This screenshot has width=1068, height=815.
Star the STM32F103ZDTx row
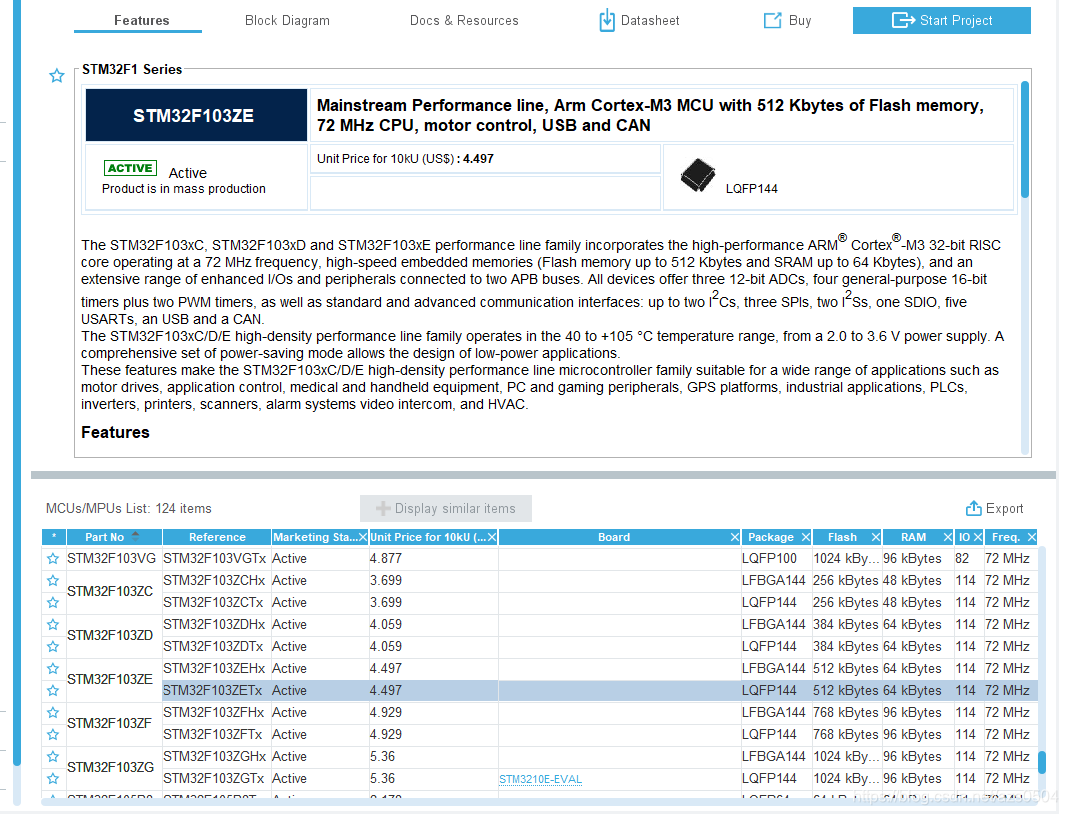click(53, 646)
